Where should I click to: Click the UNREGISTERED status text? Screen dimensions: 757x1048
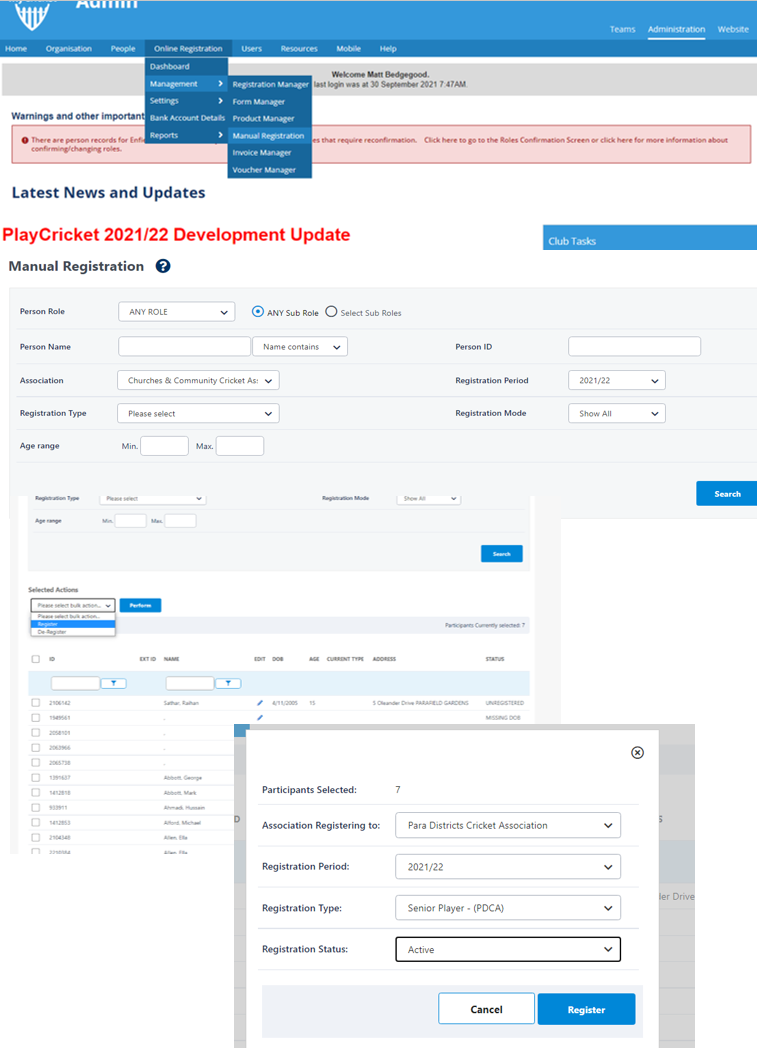(x=504, y=703)
